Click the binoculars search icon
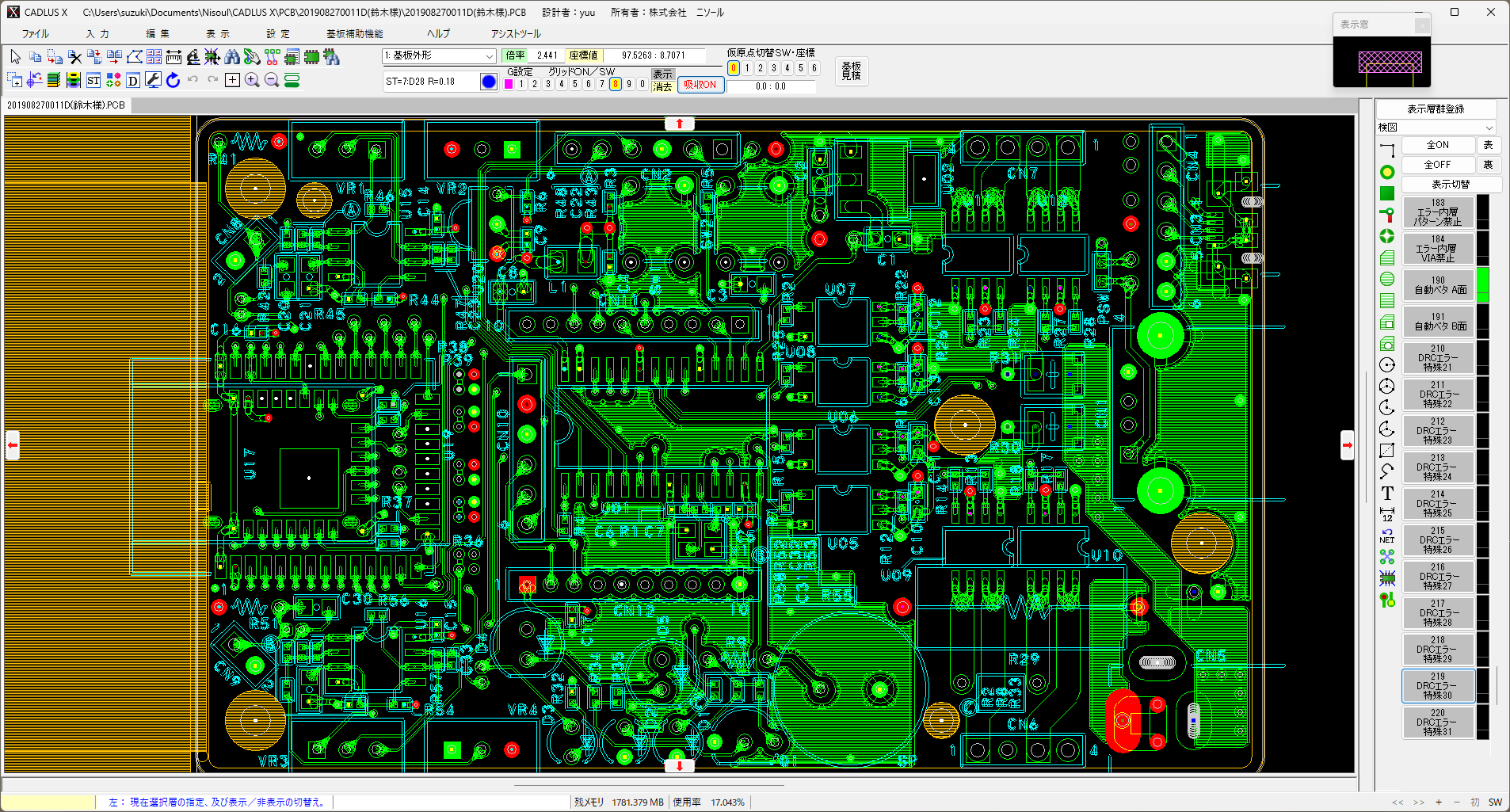 (x=232, y=57)
